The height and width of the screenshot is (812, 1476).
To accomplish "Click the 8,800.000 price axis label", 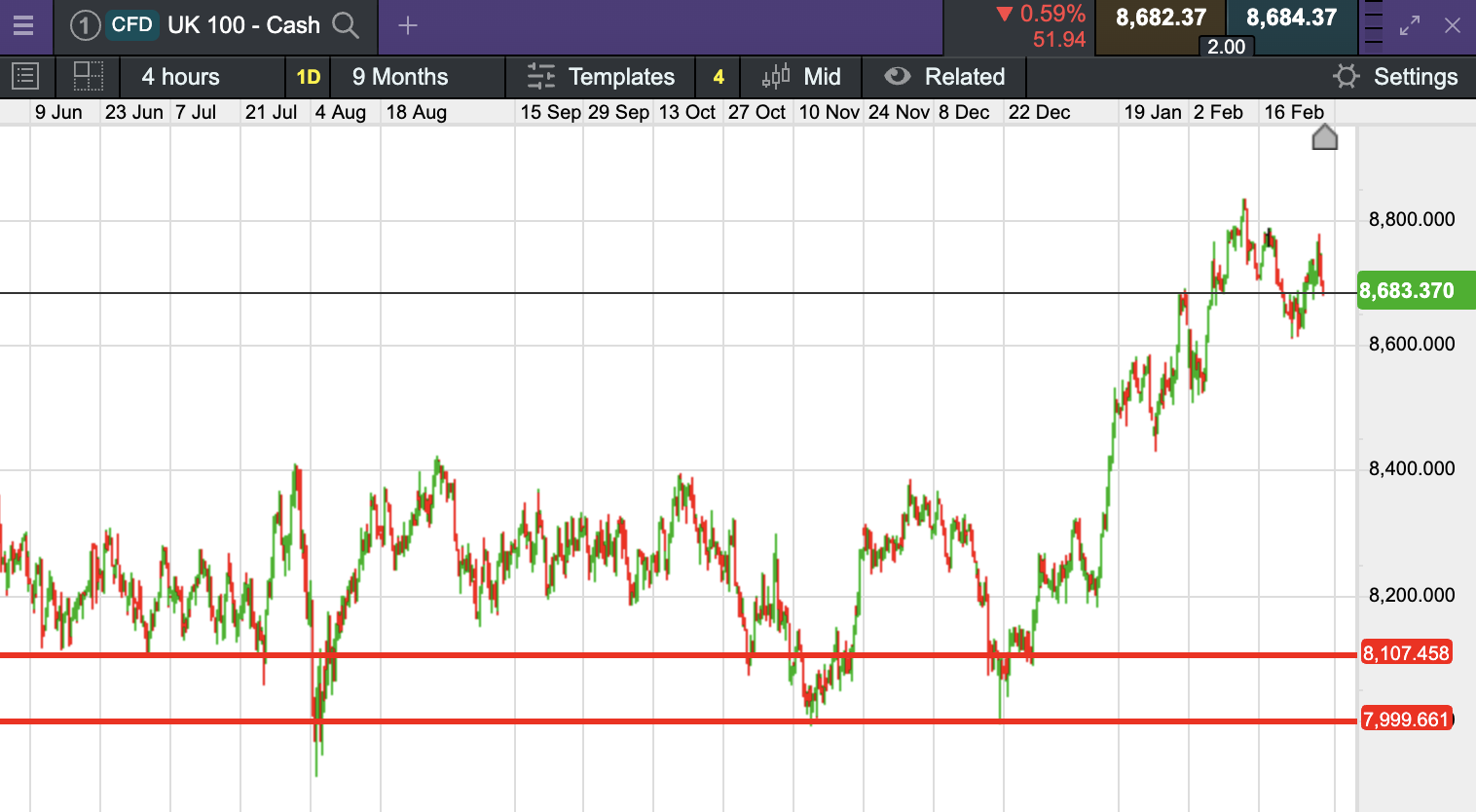I will pyautogui.click(x=1412, y=219).
